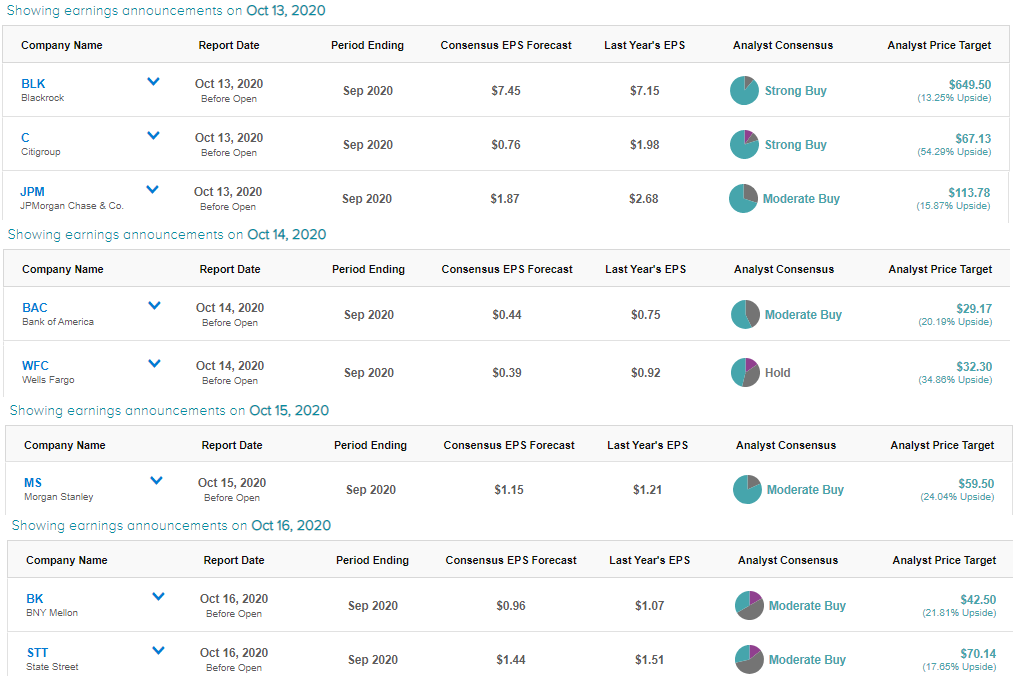Expand the BLK Blackrock row chevron
This screenshot has width=1013, height=676.
tap(153, 81)
